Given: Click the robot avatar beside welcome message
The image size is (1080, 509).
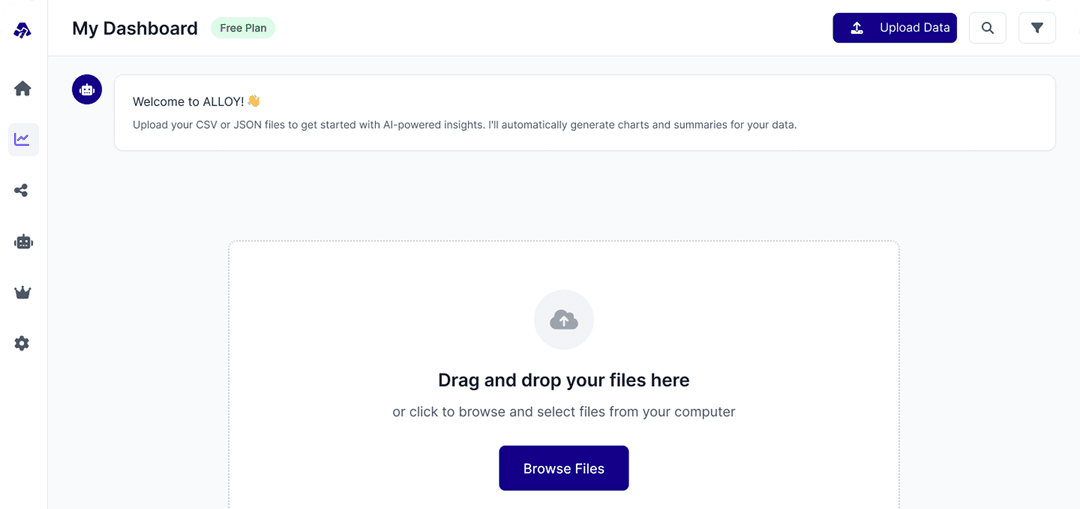Looking at the screenshot, I should click(x=87, y=90).
